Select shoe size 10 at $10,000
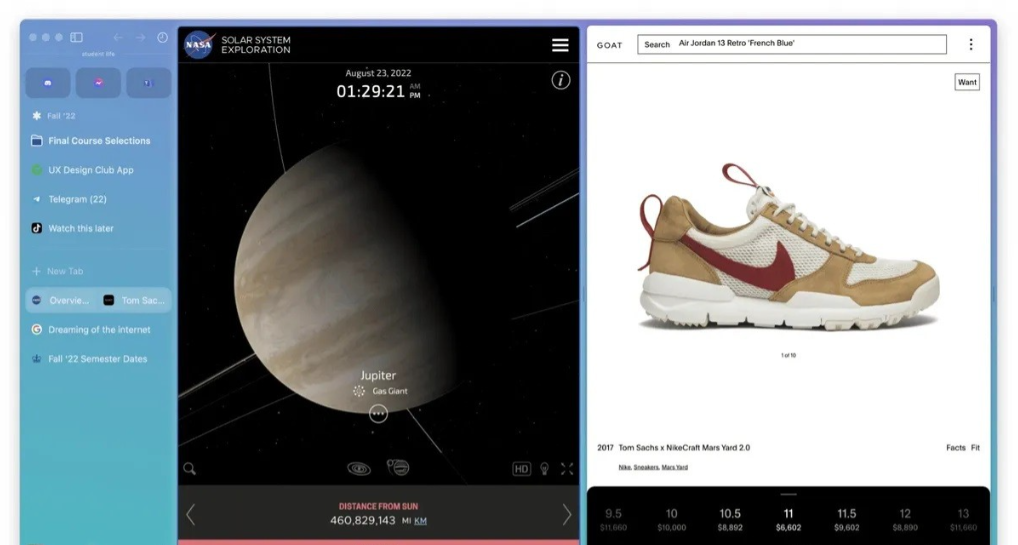This screenshot has height=545, width=1018. [x=671, y=520]
